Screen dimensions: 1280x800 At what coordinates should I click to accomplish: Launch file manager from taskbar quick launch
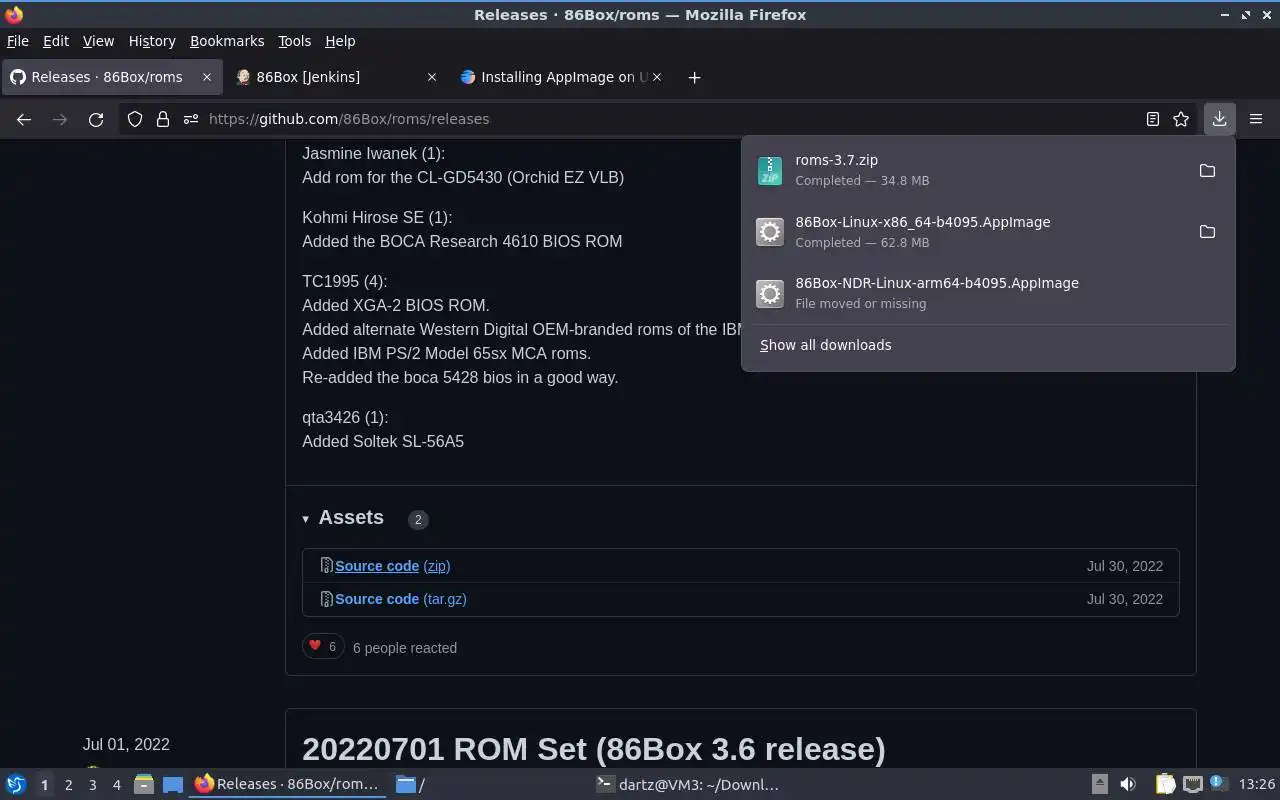click(x=144, y=785)
